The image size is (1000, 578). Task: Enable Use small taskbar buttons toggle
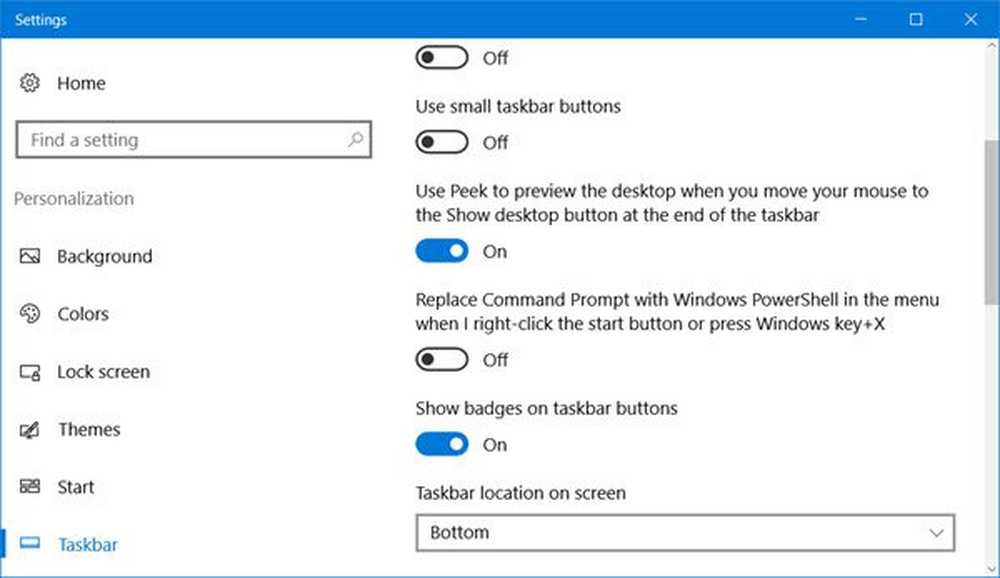click(x=441, y=142)
